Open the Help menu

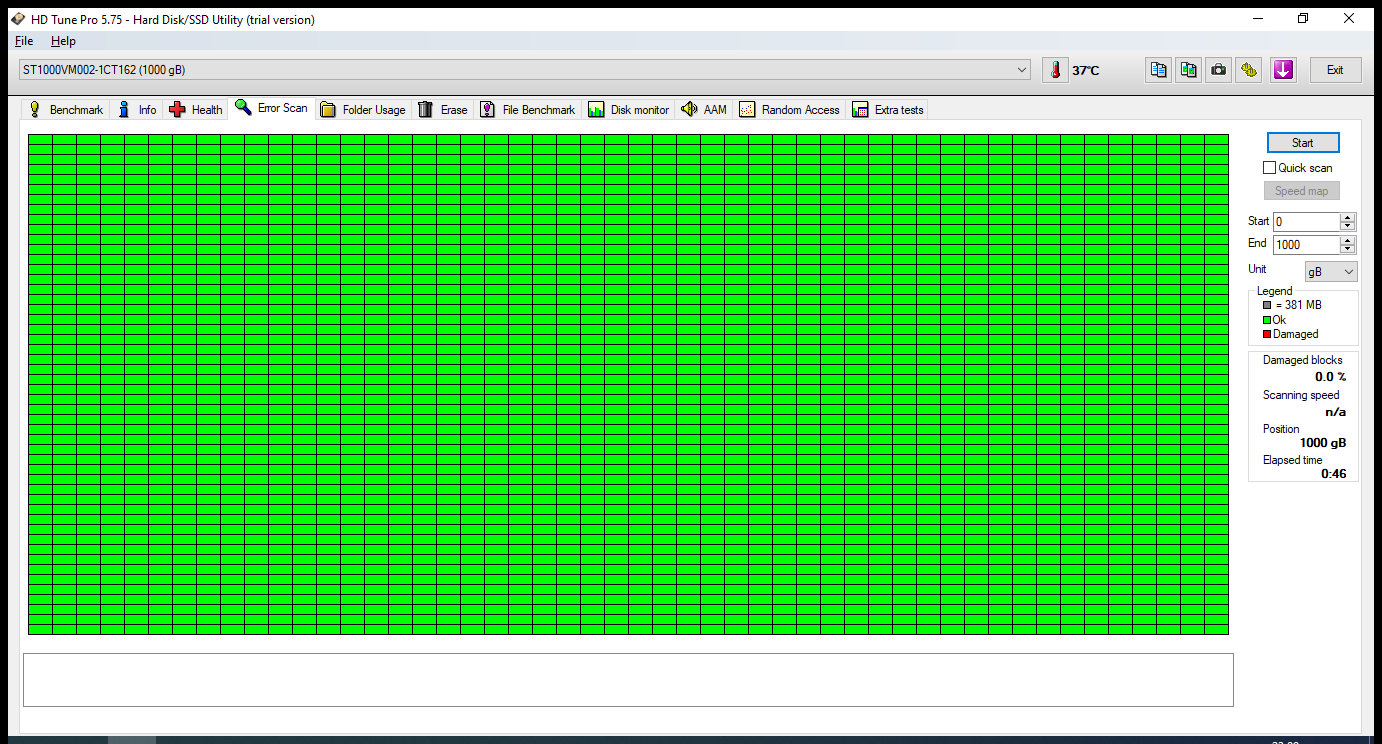pyautogui.click(x=63, y=41)
